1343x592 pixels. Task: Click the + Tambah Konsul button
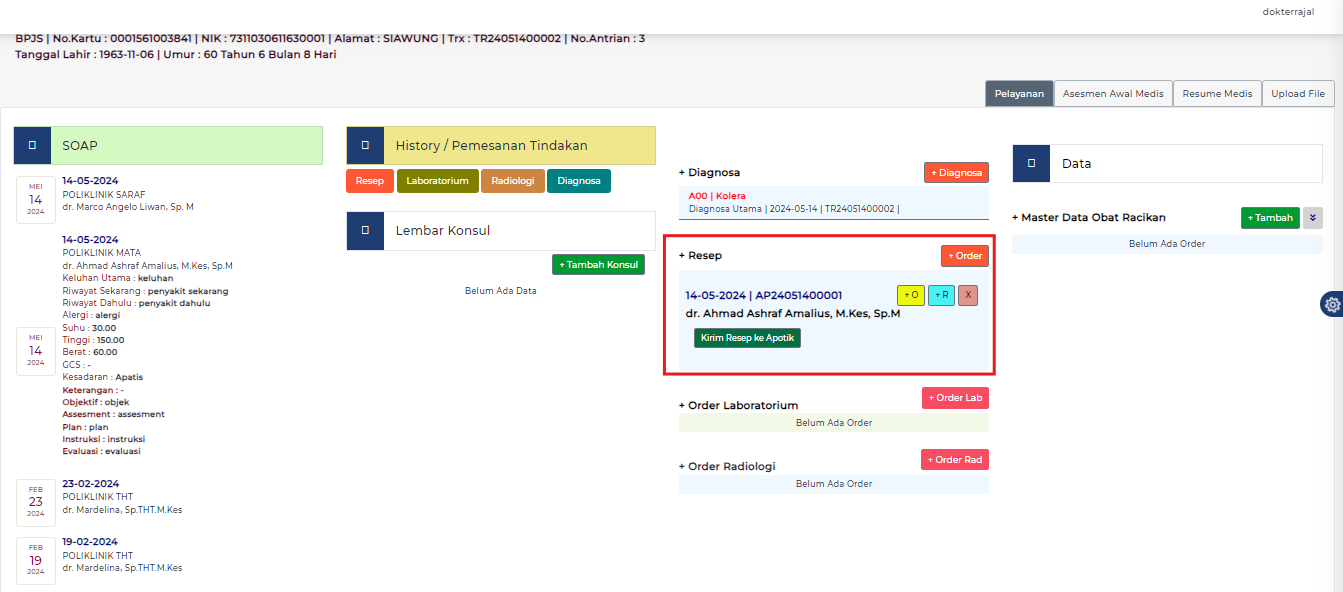click(x=598, y=264)
